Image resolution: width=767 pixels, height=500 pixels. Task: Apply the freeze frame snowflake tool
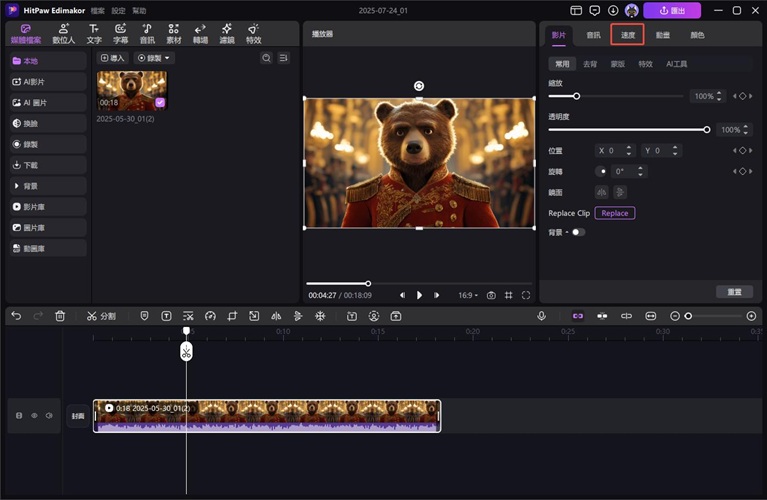click(320, 316)
